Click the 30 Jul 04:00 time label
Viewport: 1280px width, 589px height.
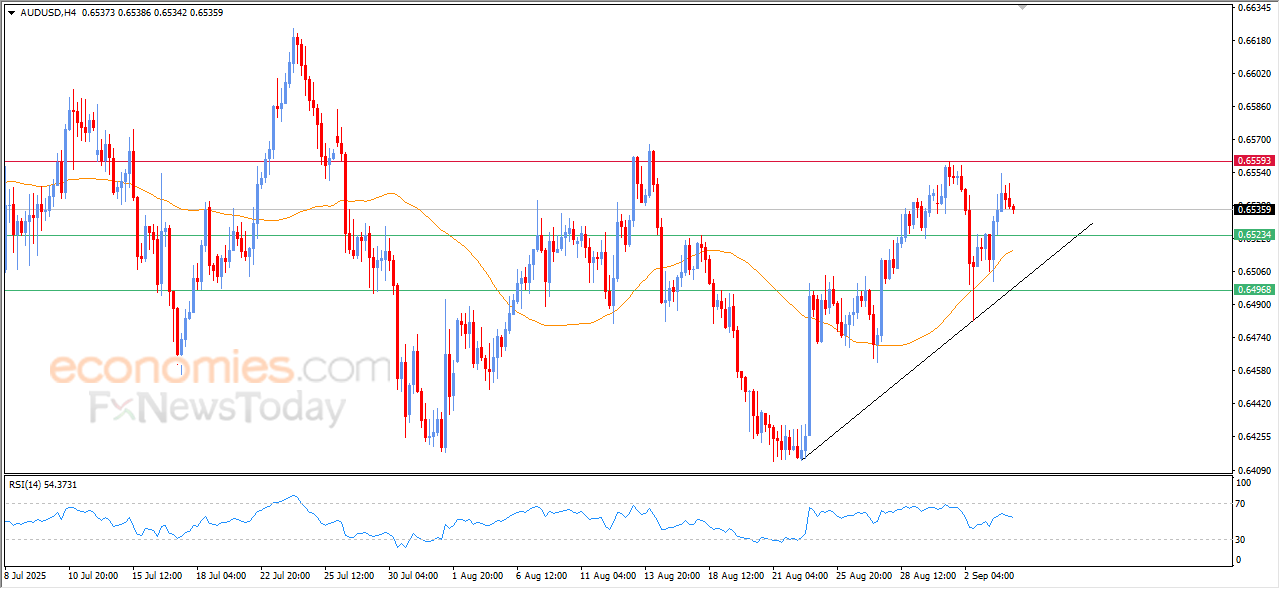pyautogui.click(x=413, y=576)
